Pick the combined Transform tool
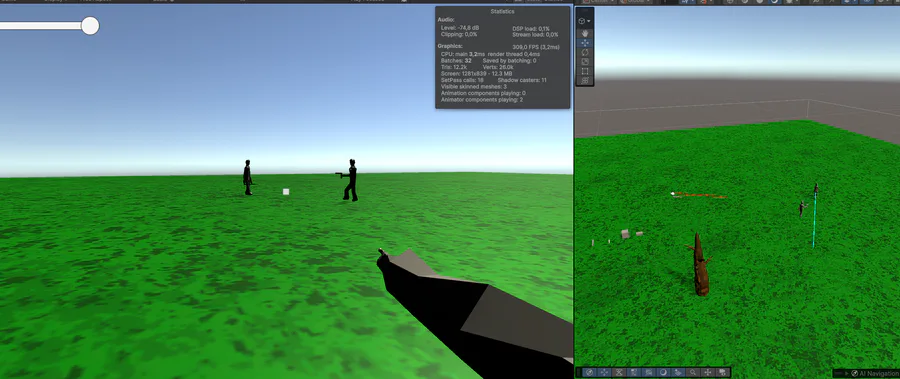This screenshot has height=379, width=900. 585,80
